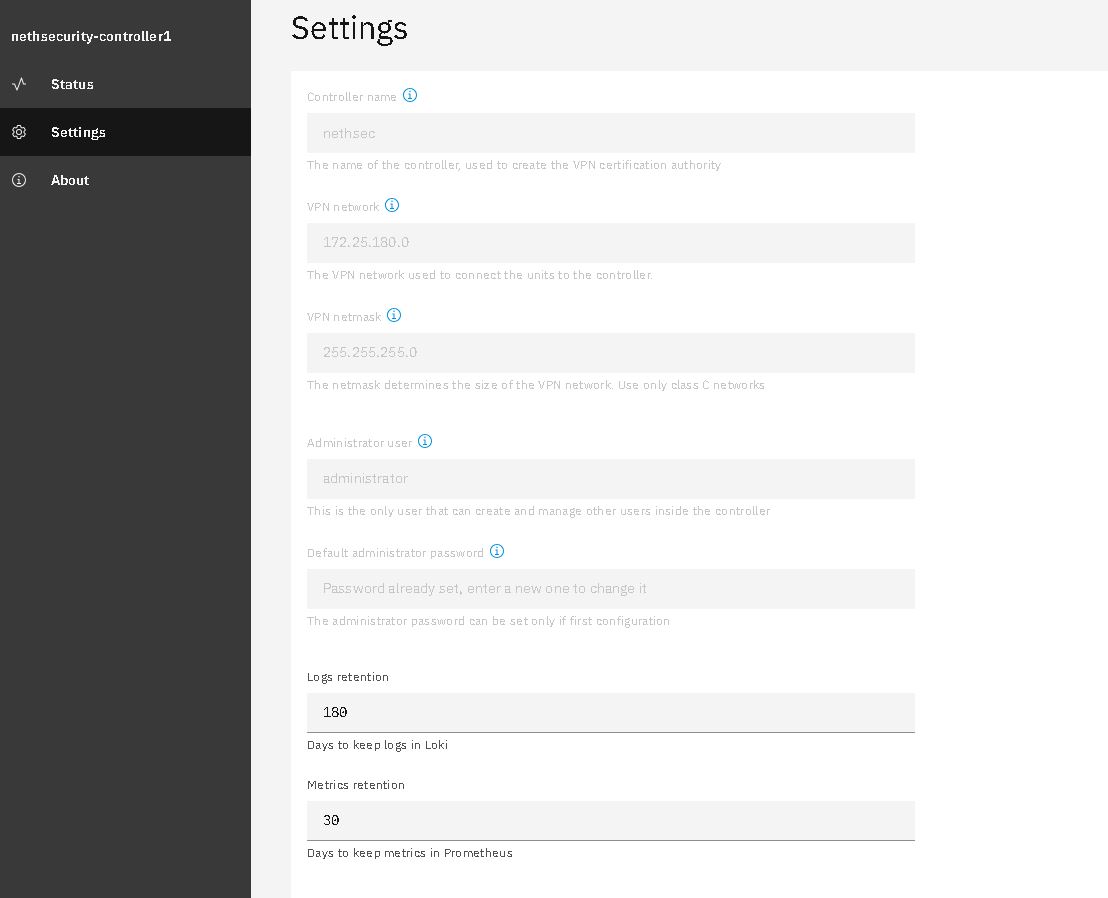The width and height of the screenshot is (1108, 898).
Task: Show info tooltip for Default administrator password
Action: 497,551
